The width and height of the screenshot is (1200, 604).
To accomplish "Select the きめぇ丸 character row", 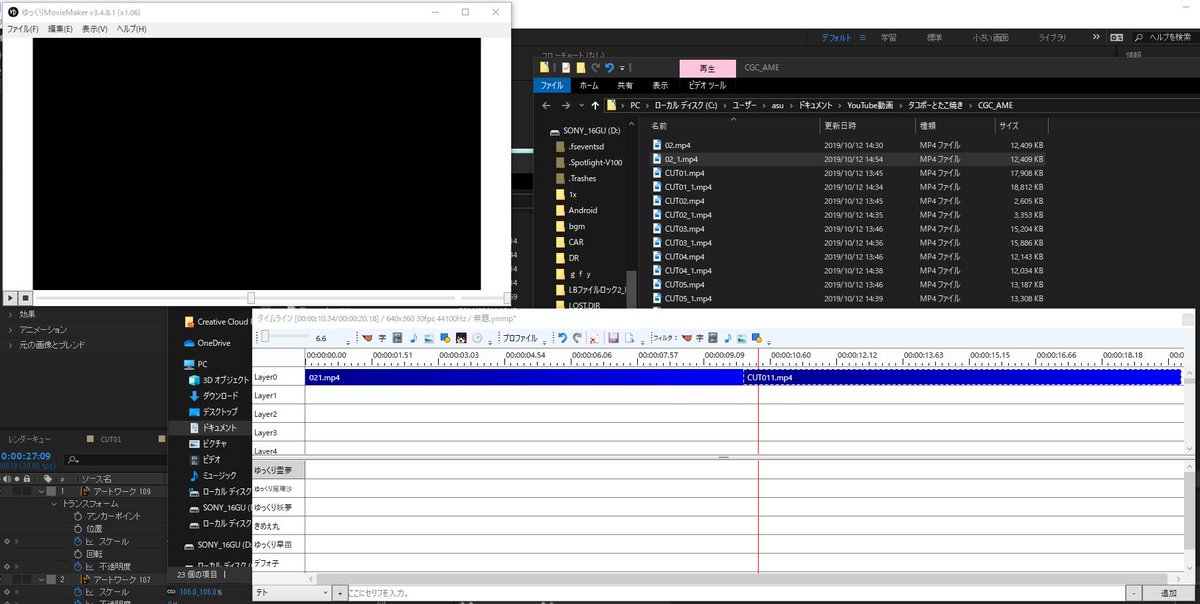I will [x=277, y=526].
